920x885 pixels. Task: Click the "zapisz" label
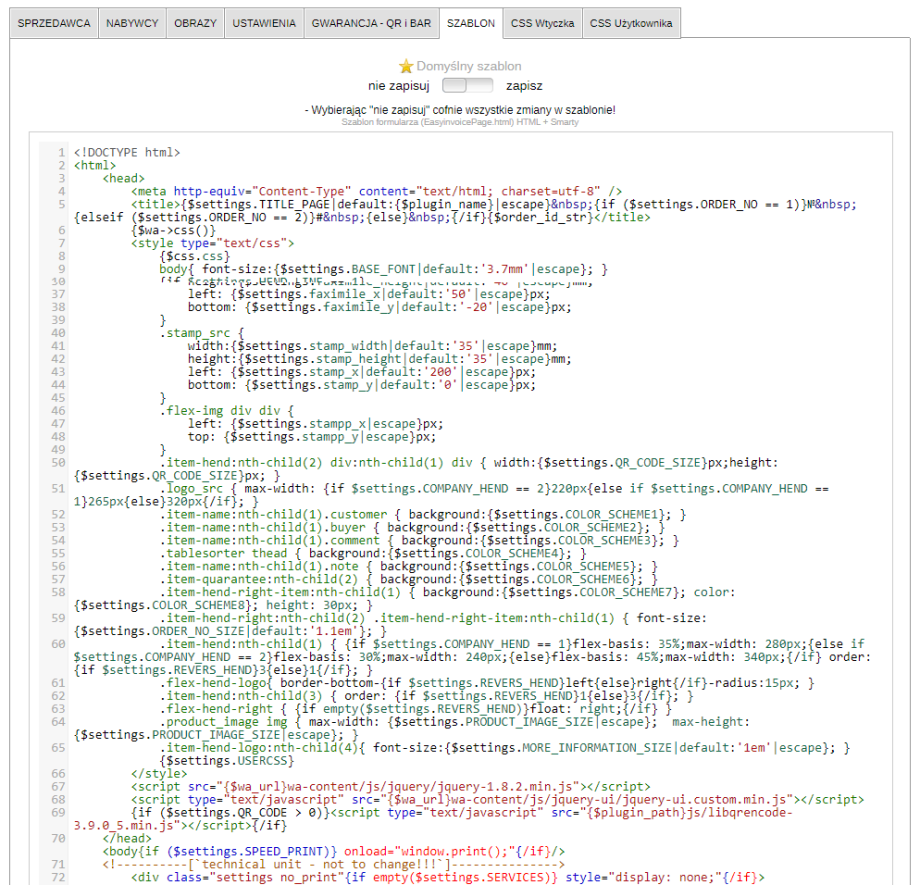pyautogui.click(x=524, y=86)
